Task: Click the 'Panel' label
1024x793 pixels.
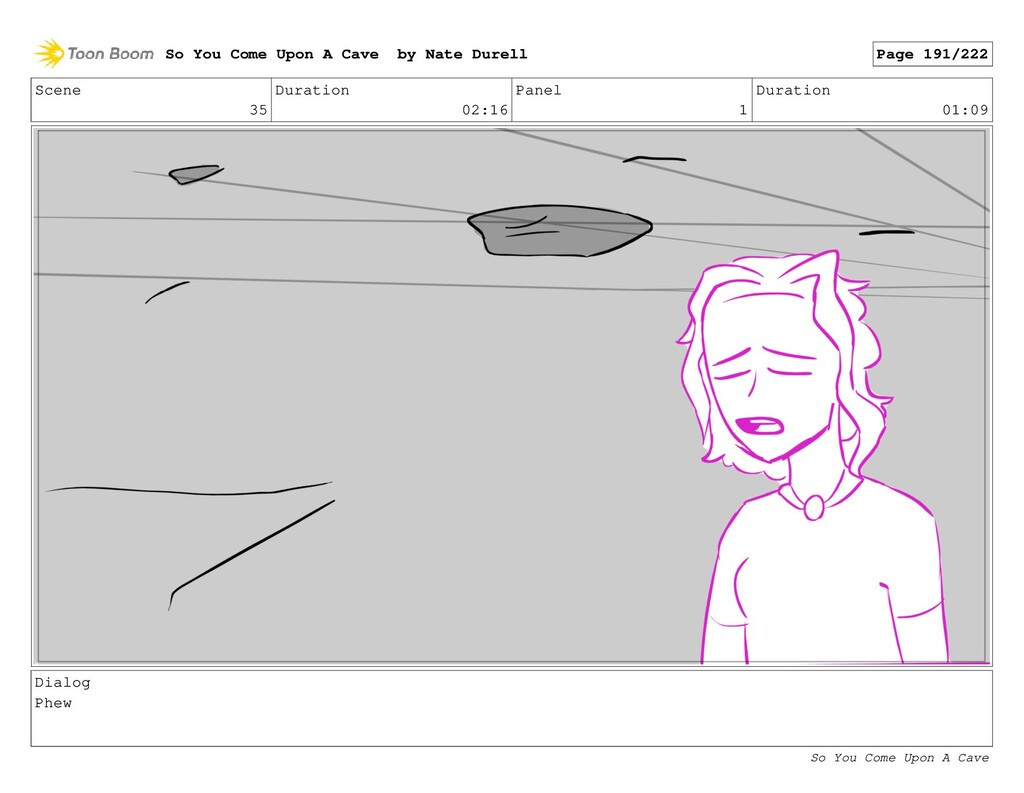Action: pyautogui.click(x=538, y=90)
